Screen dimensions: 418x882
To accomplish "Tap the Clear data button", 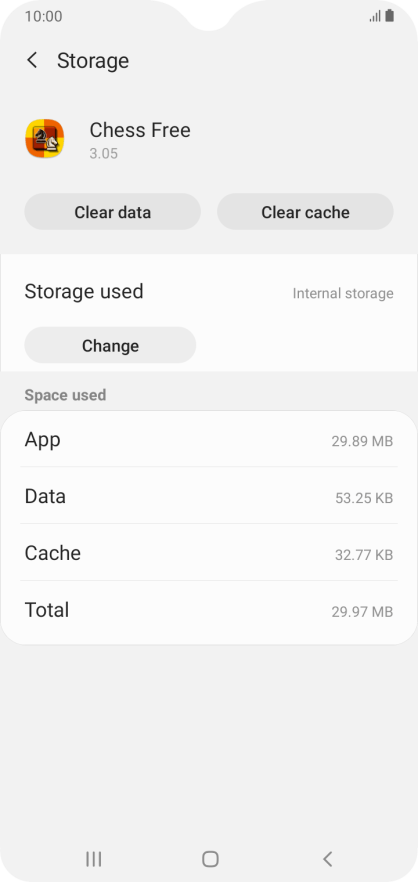I will coord(113,212).
